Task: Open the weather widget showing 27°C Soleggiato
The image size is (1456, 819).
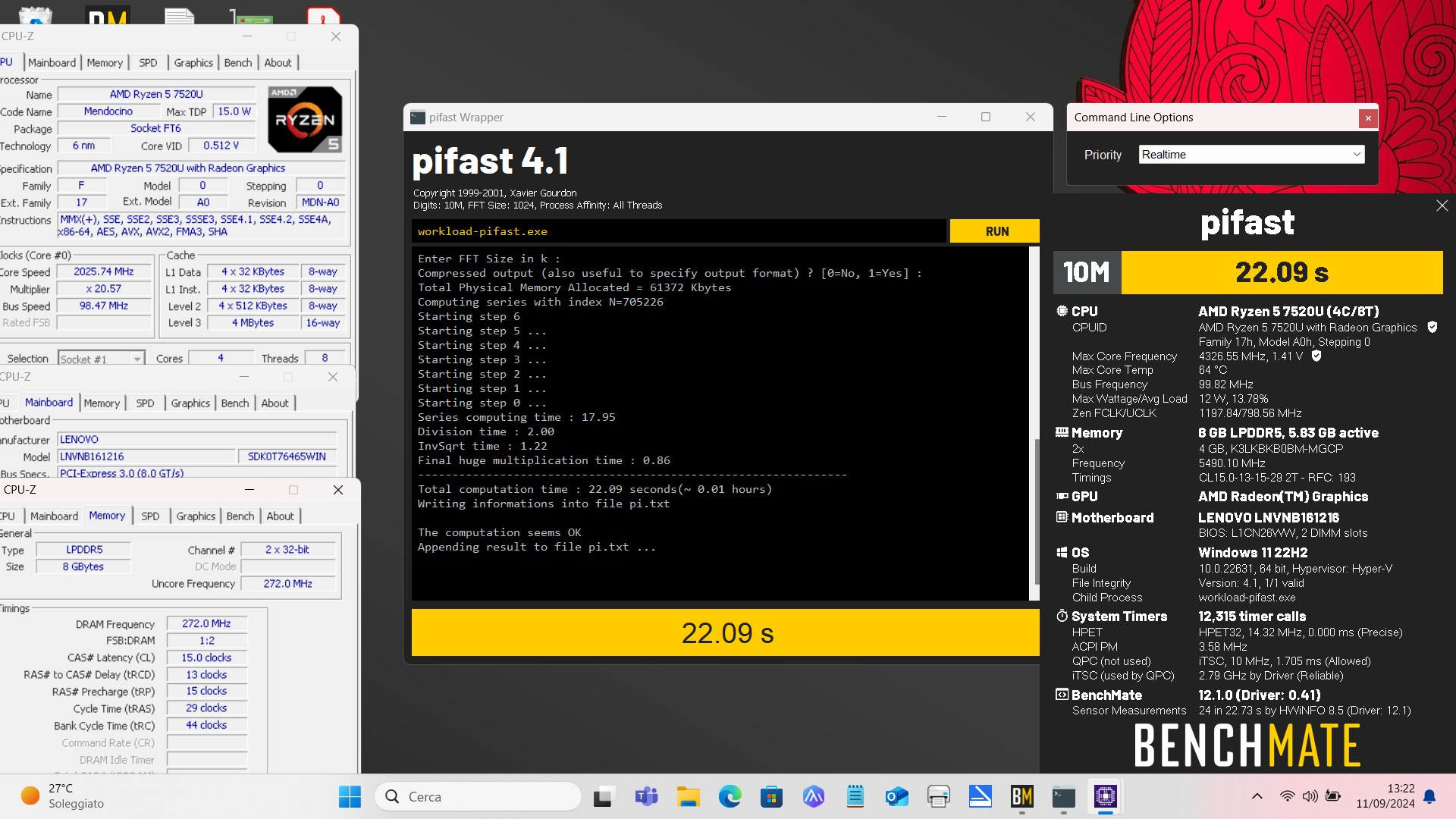Action: point(62,796)
